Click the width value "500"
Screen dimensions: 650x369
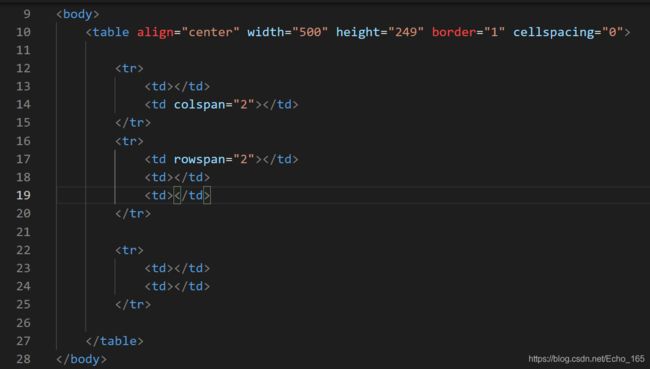pyautogui.click(x=310, y=32)
